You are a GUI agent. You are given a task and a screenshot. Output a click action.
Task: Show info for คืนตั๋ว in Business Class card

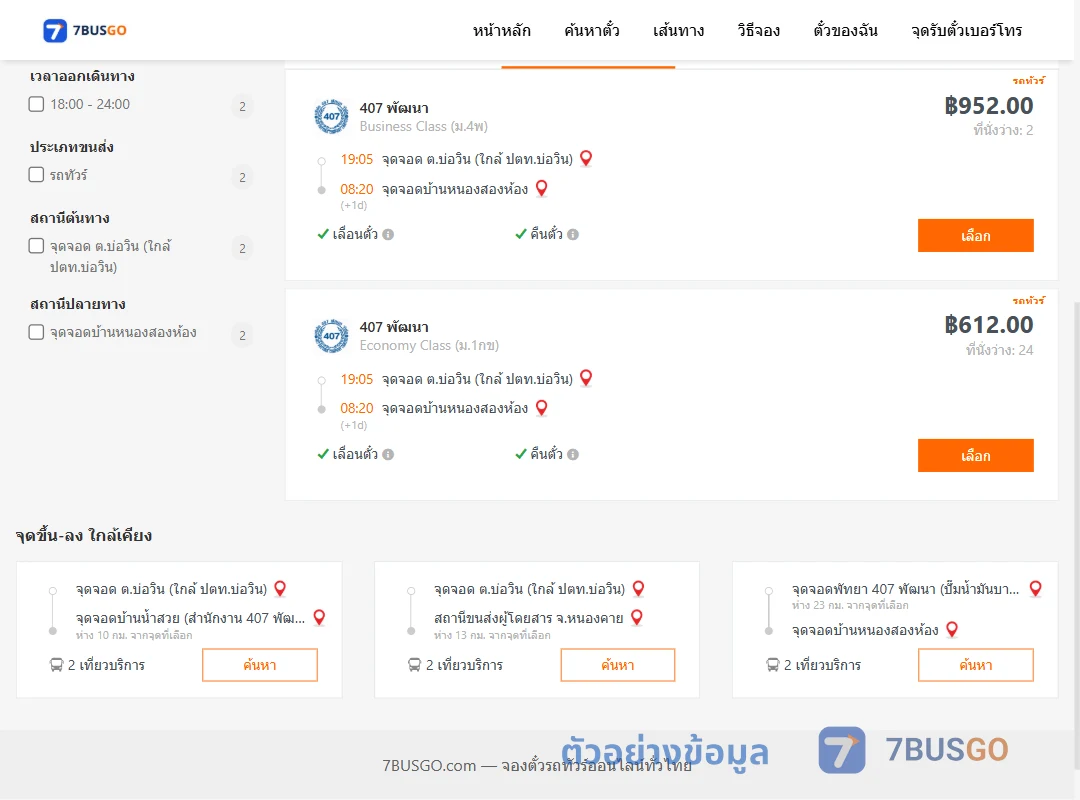pos(573,234)
